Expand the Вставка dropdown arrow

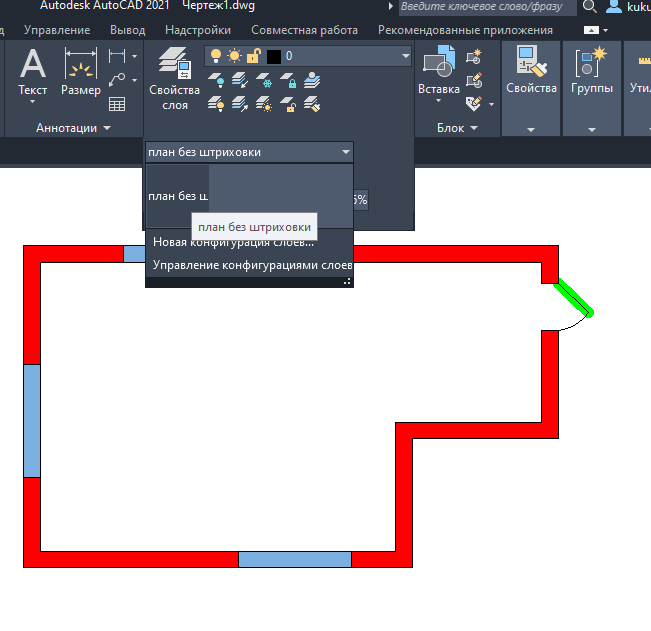click(x=438, y=100)
